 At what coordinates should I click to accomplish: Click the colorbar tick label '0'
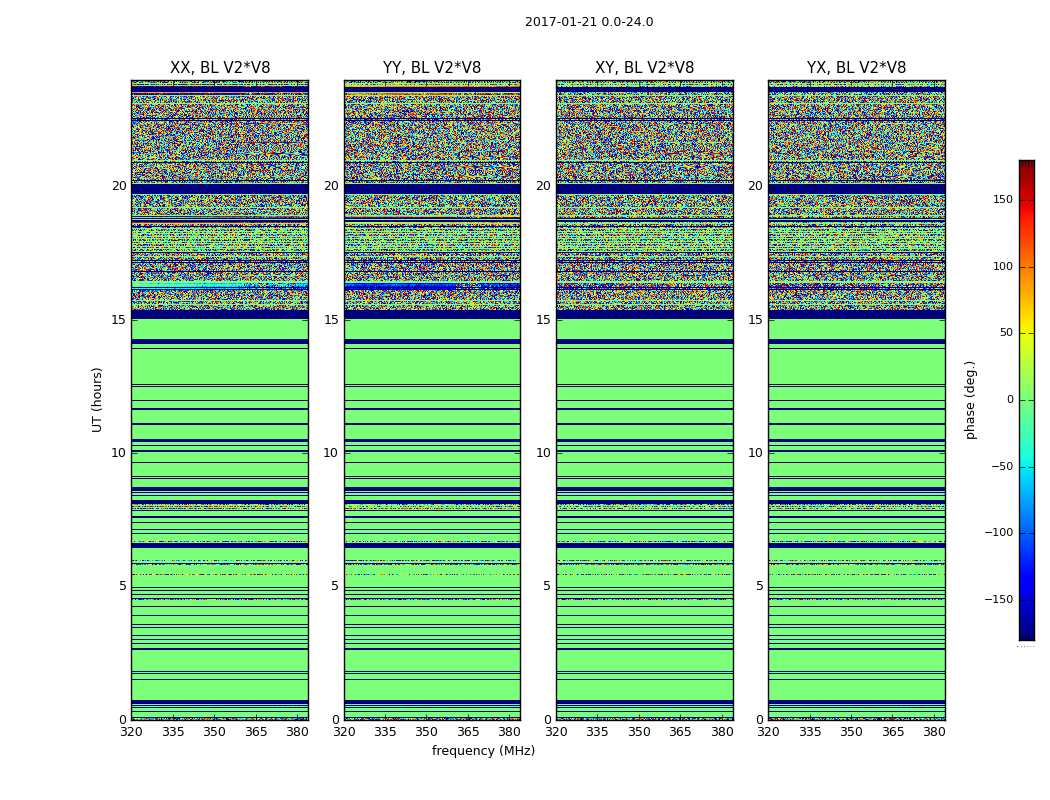click(x=1009, y=400)
